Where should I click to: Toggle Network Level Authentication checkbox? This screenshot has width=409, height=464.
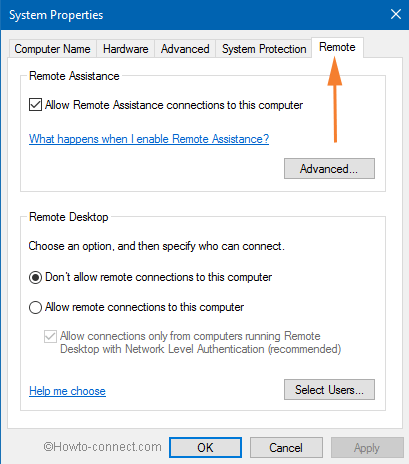[50, 336]
